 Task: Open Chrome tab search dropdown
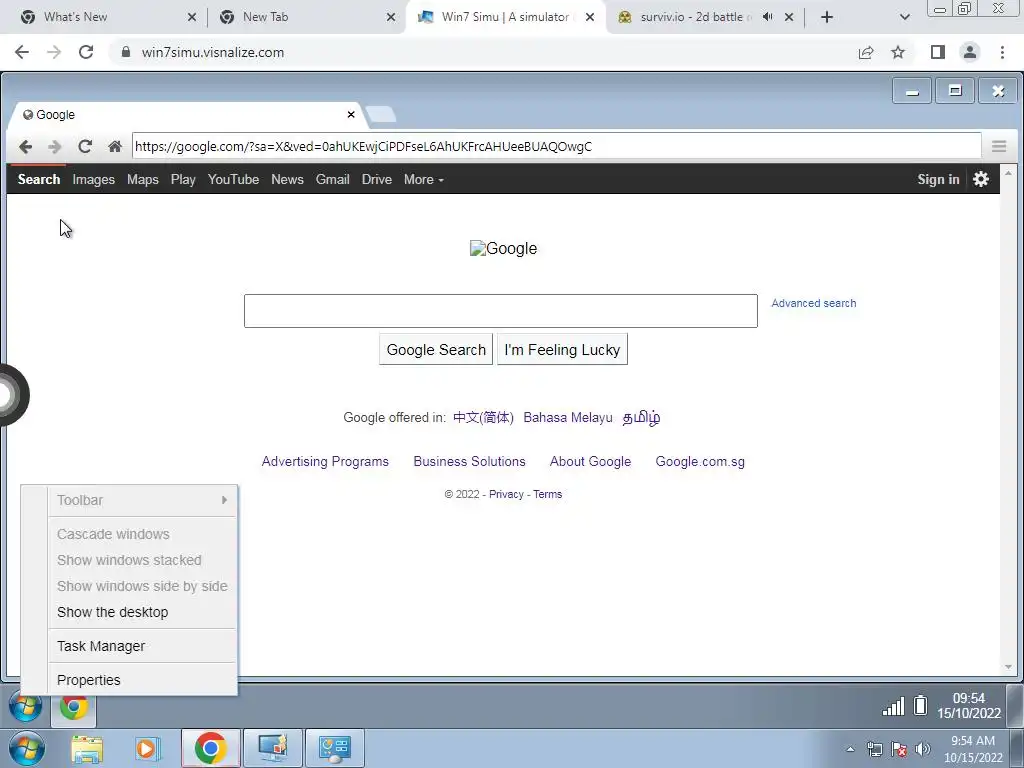pos(904,17)
